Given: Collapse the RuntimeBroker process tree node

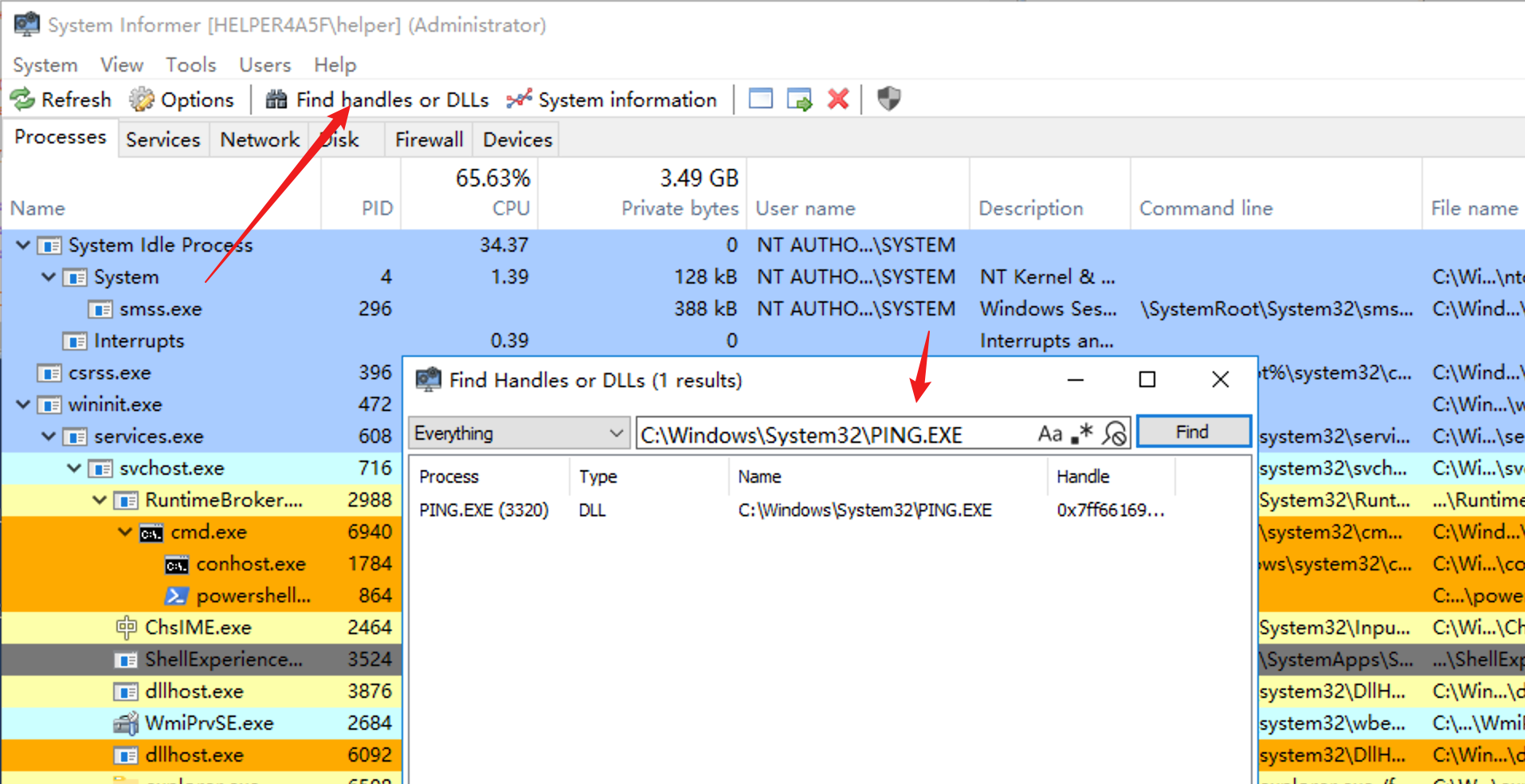Looking at the screenshot, I should (x=100, y=500).
